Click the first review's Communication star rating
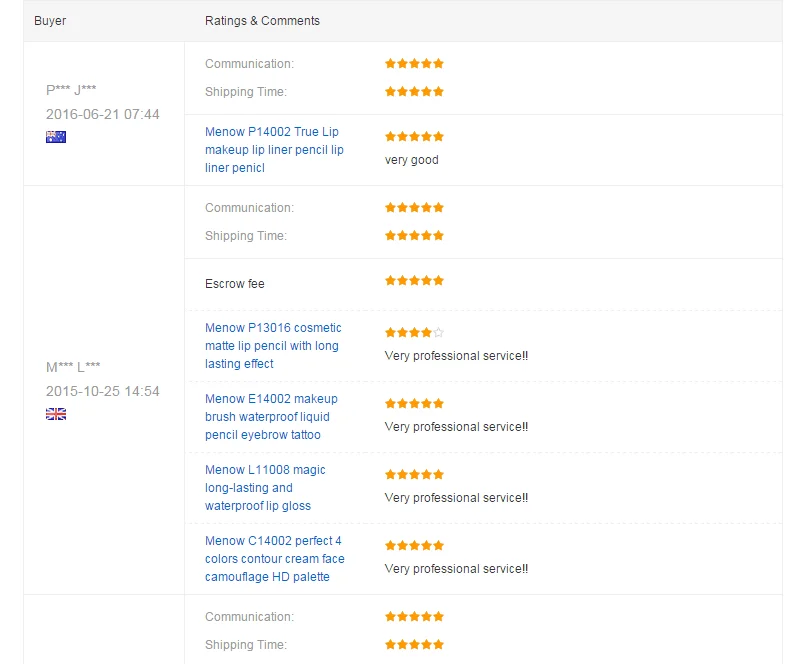Image resolution: width=787 pixels, height=664 pixels. pyautogui.click(x=414, y=63)
